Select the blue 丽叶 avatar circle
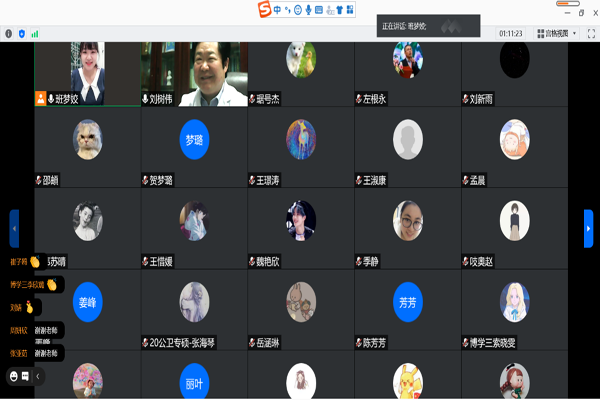 194,382
